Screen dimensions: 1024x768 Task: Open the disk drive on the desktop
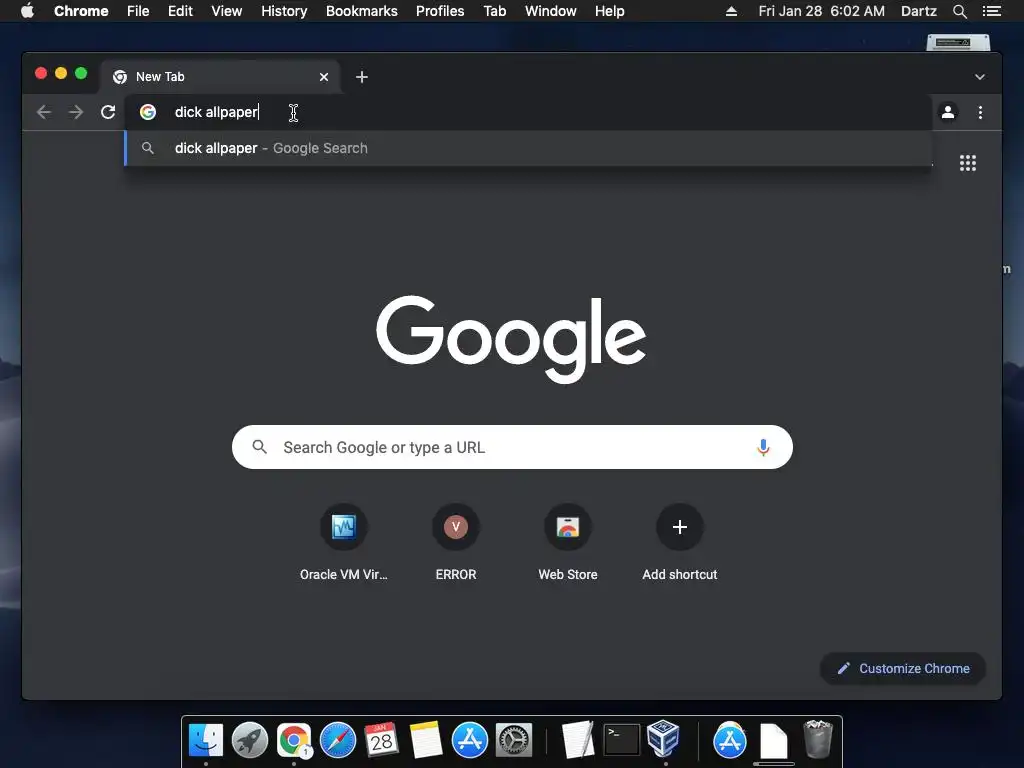point(958,42)
